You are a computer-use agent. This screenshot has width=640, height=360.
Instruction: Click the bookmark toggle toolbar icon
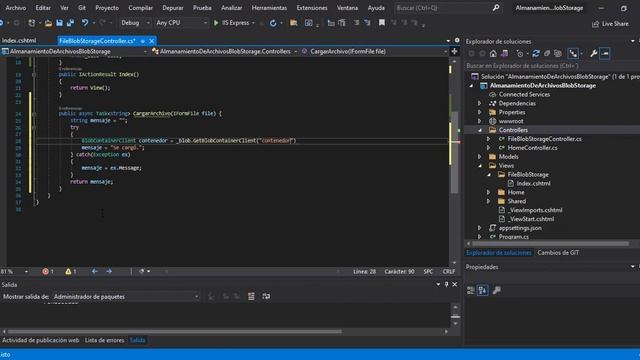pyautogui.click(x=382, y=23)
